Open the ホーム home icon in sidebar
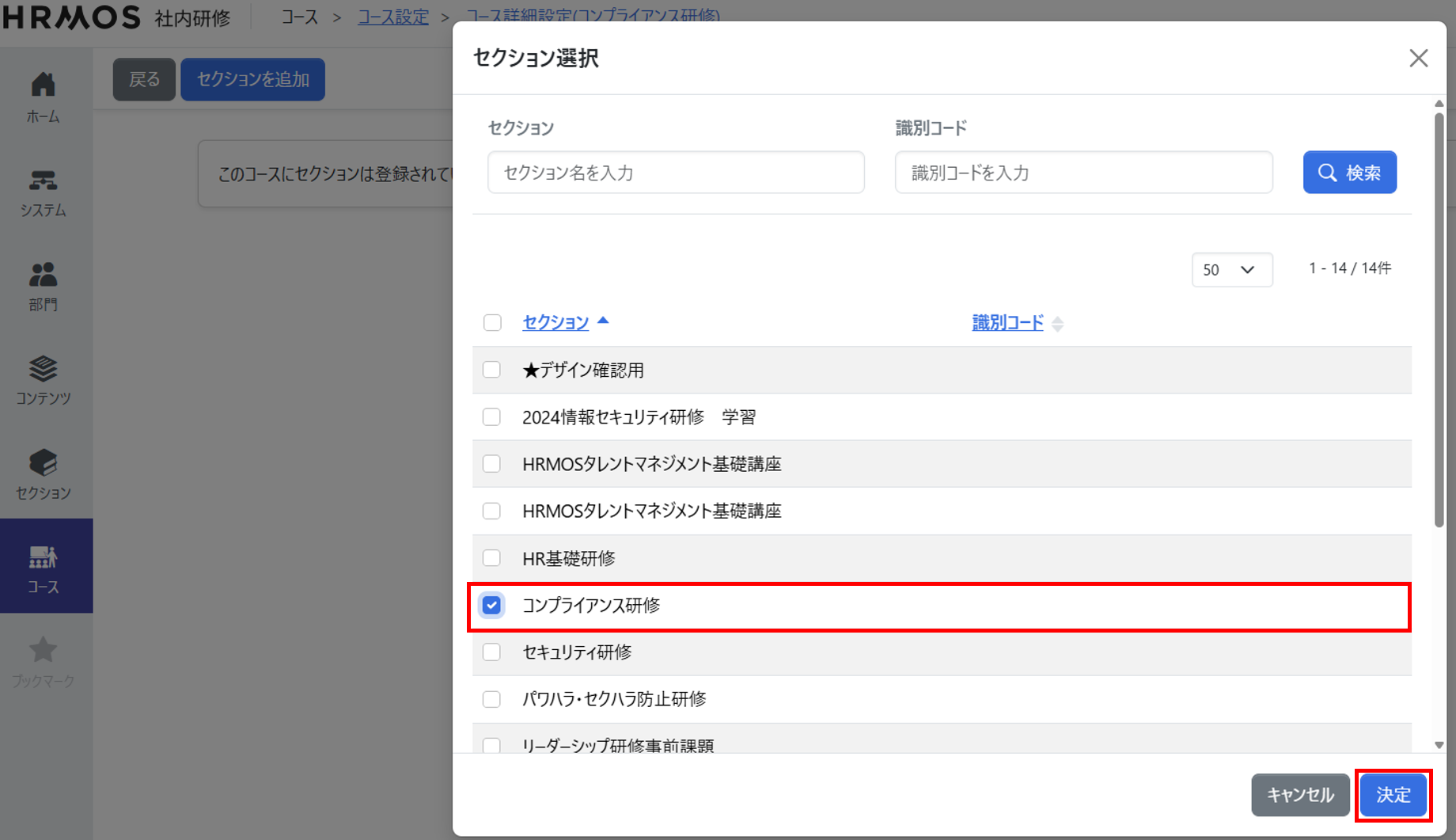This screenshot has height=840, width=1456. [44, 85]
